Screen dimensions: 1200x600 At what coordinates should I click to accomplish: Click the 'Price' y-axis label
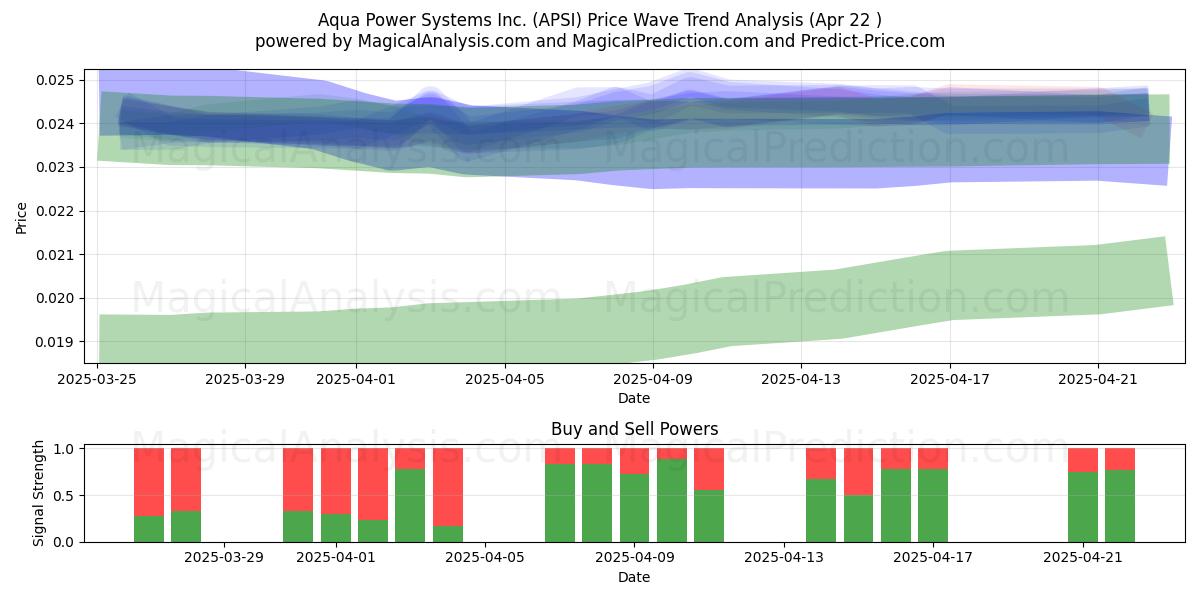coord(22,216)
